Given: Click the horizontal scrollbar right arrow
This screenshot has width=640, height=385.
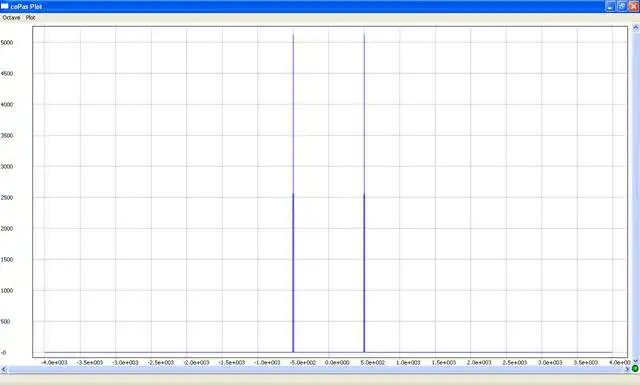Looking at the screenshot, I should tap(627, 369).
